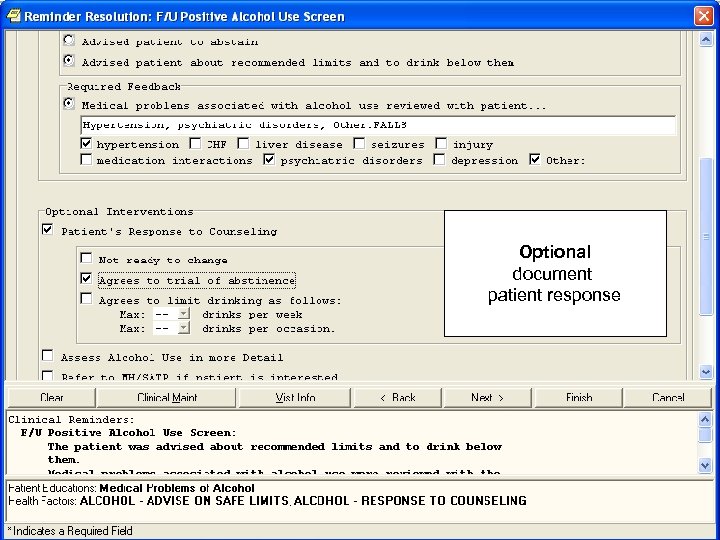The image size is (720, 540).
Task: Cancel the reminder resolution dialog
Action: 668,397
